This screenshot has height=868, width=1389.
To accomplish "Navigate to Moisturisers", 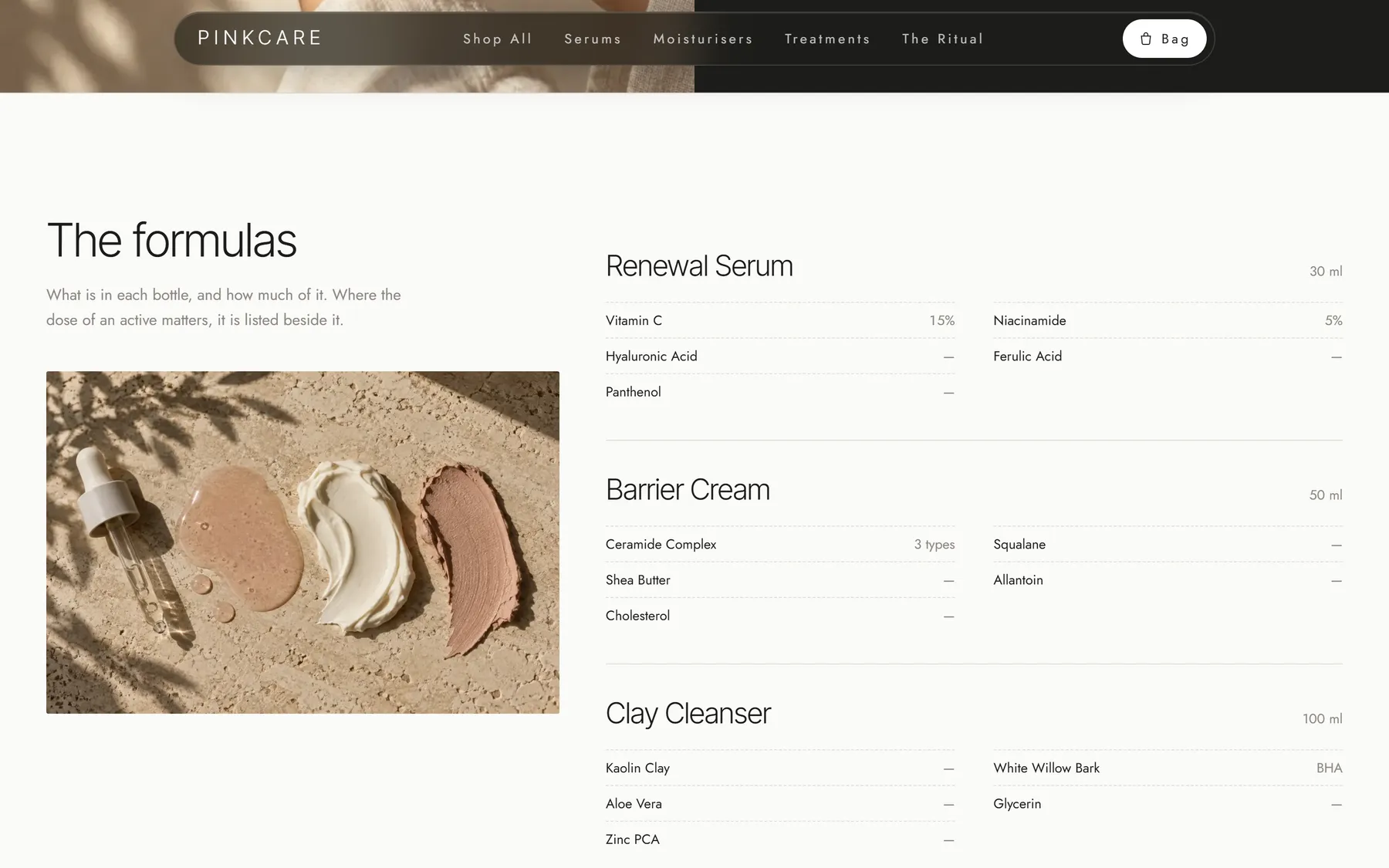I will point(703,39).
